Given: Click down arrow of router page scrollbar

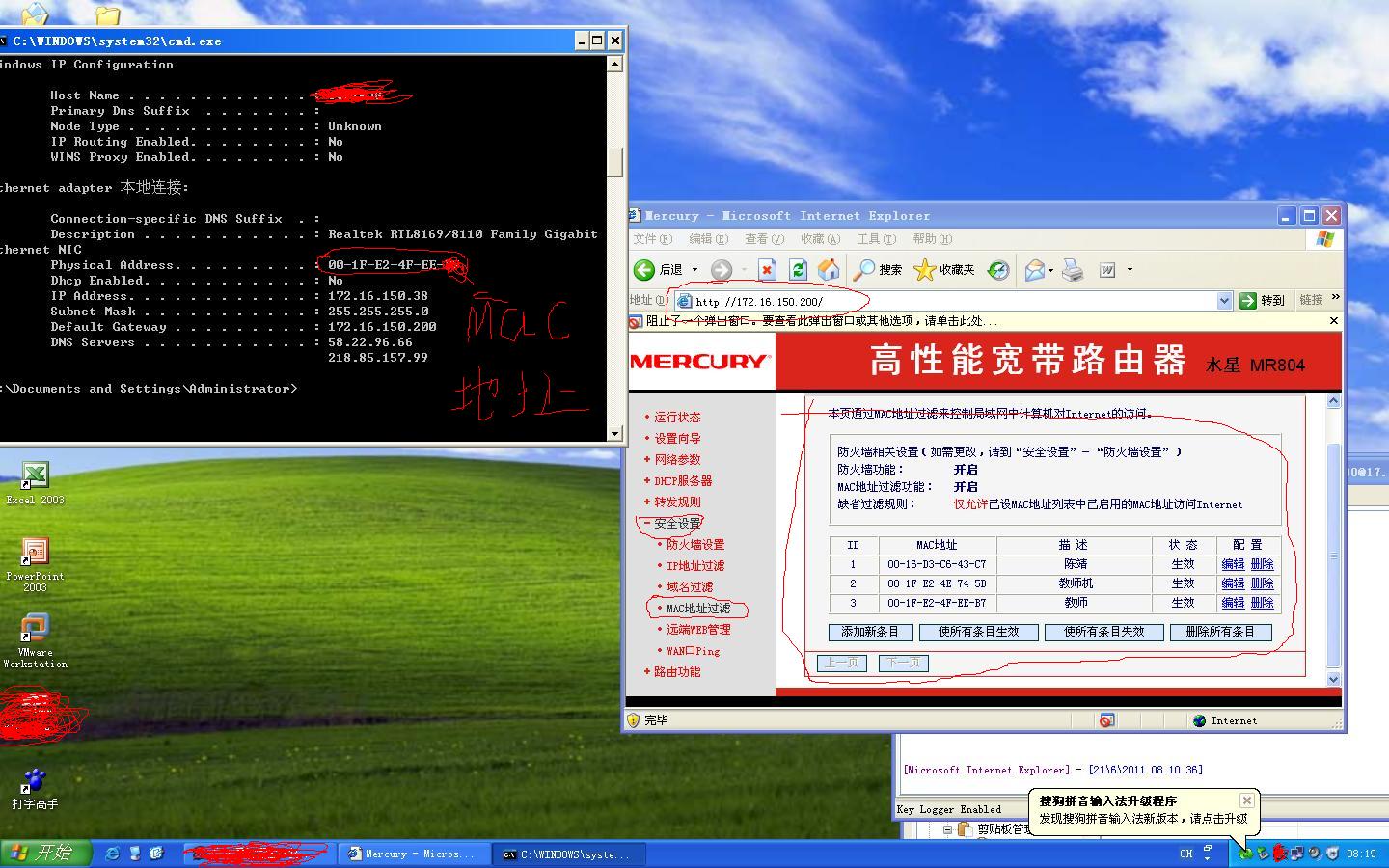Looking at the screenshot, I should (x=1334, y=679).
